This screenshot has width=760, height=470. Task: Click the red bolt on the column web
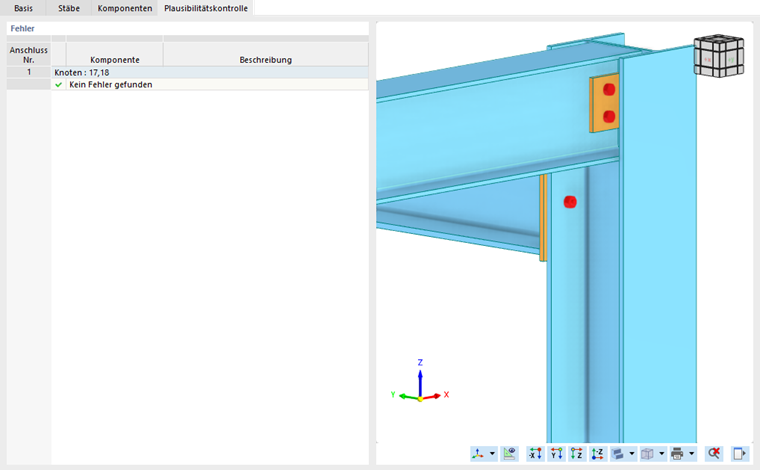coord(570,202)
